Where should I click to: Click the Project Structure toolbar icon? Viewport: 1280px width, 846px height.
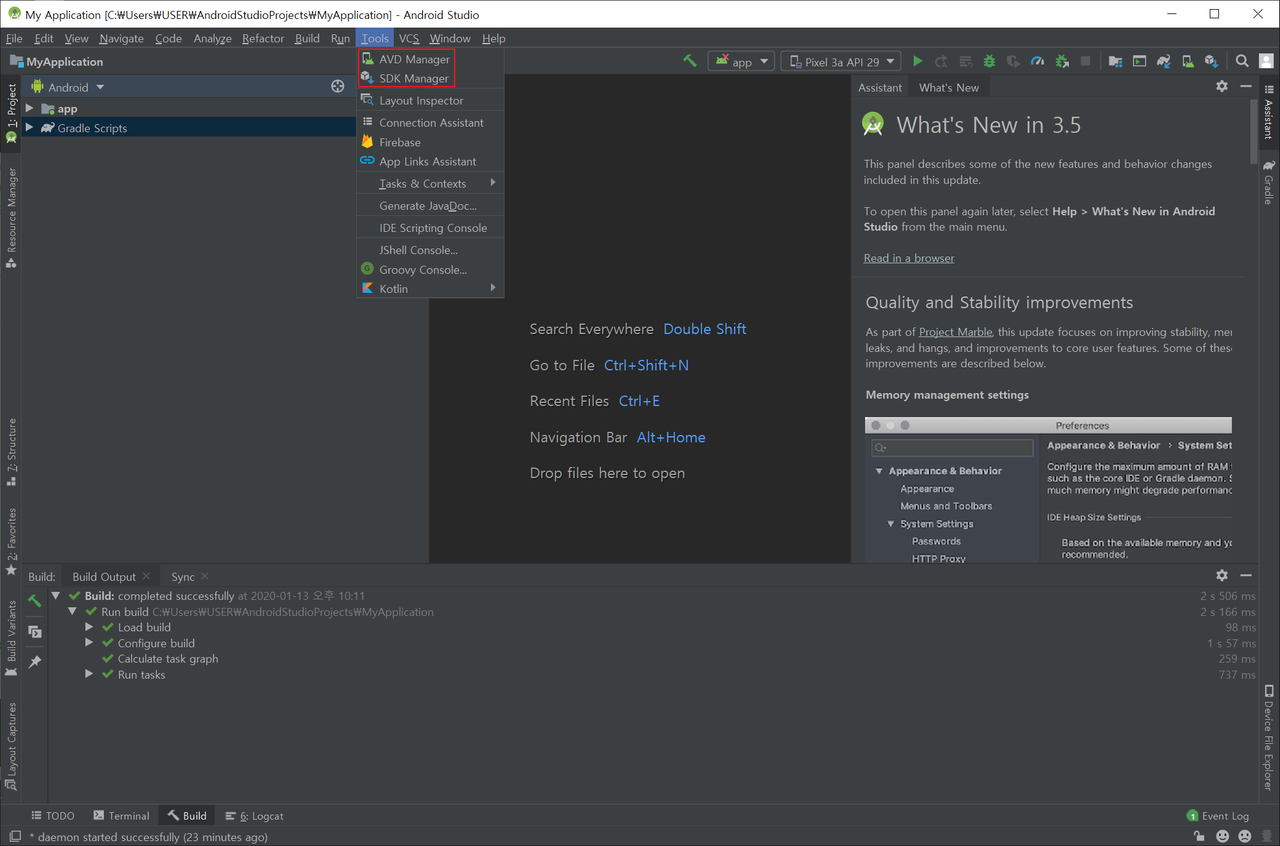tap(1115, 61)
